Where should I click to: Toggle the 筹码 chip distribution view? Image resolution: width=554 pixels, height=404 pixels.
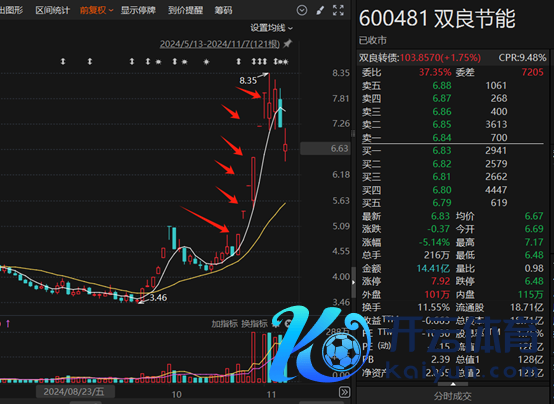click(223, 10)
